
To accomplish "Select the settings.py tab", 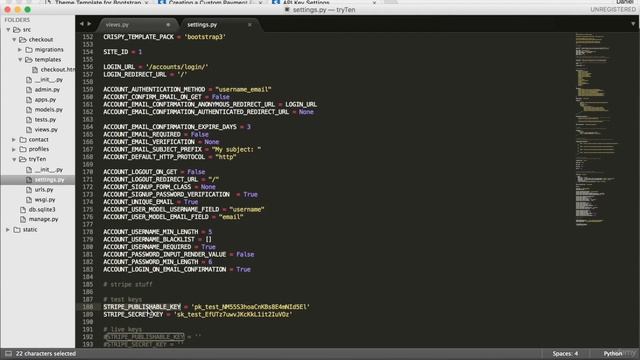I will point(202,25).
